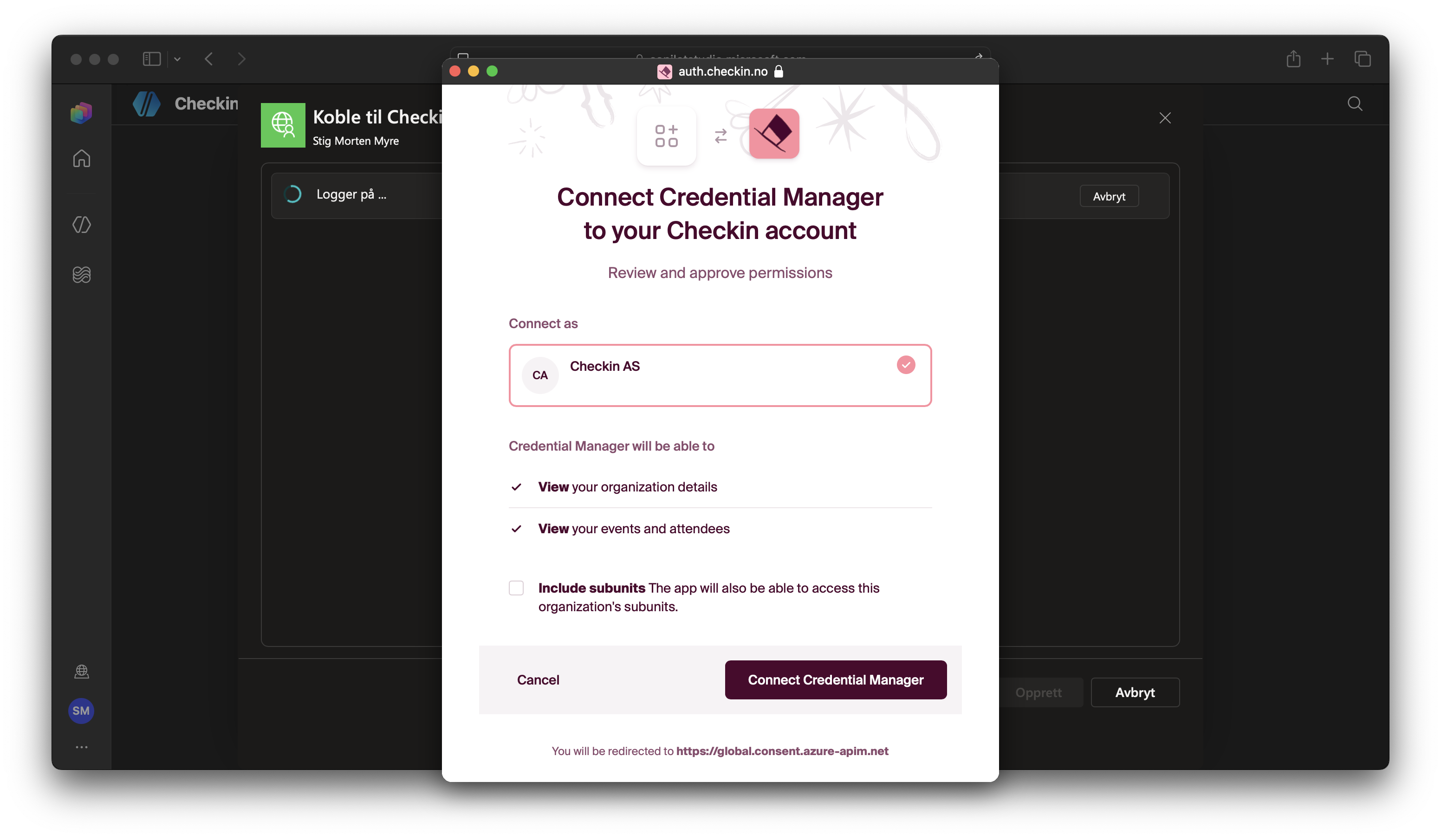Show the Safari tab overview
The image size is (1441, 840).
[1363, 59]
